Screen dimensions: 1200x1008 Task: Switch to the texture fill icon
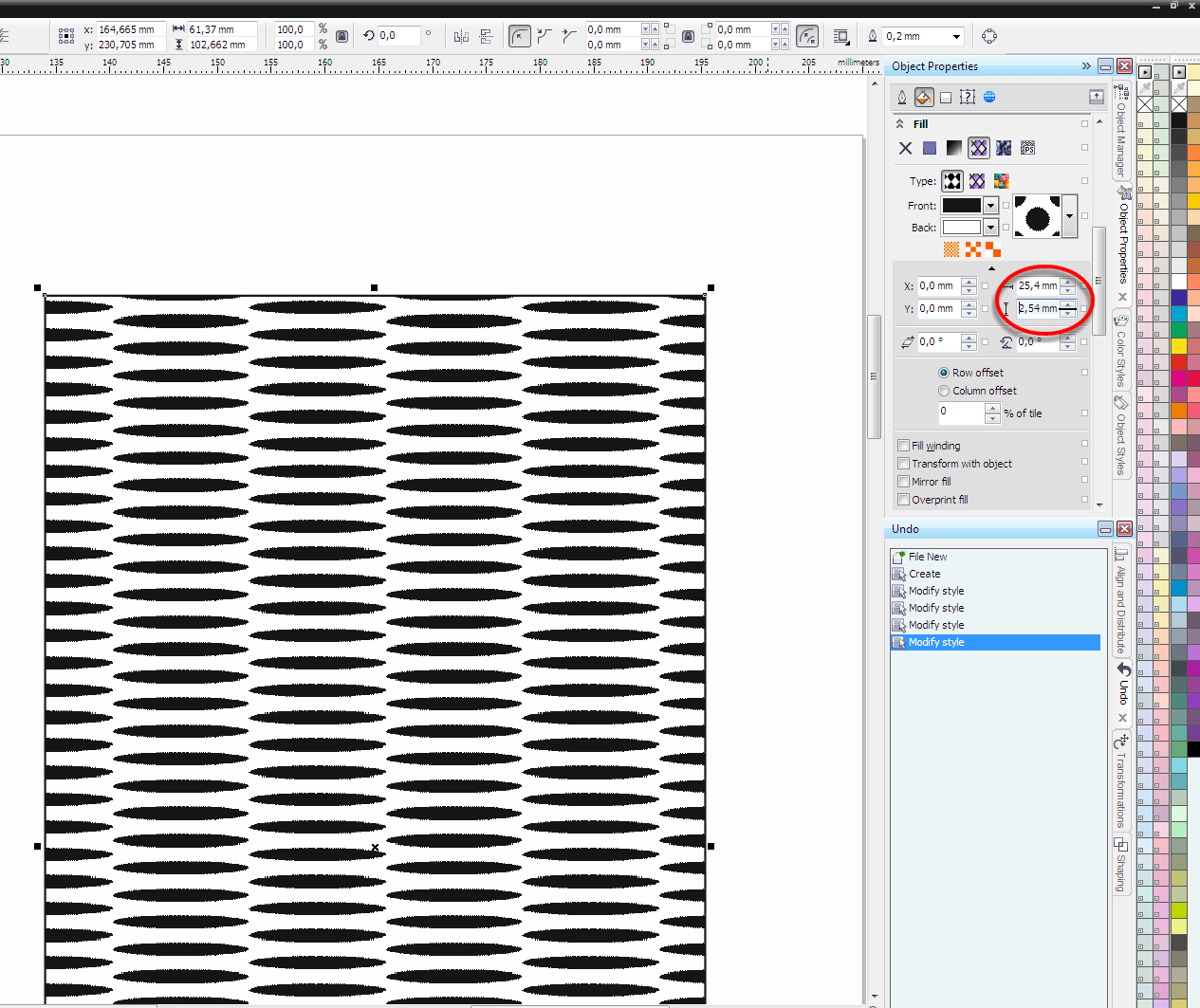pos(1003,148)
